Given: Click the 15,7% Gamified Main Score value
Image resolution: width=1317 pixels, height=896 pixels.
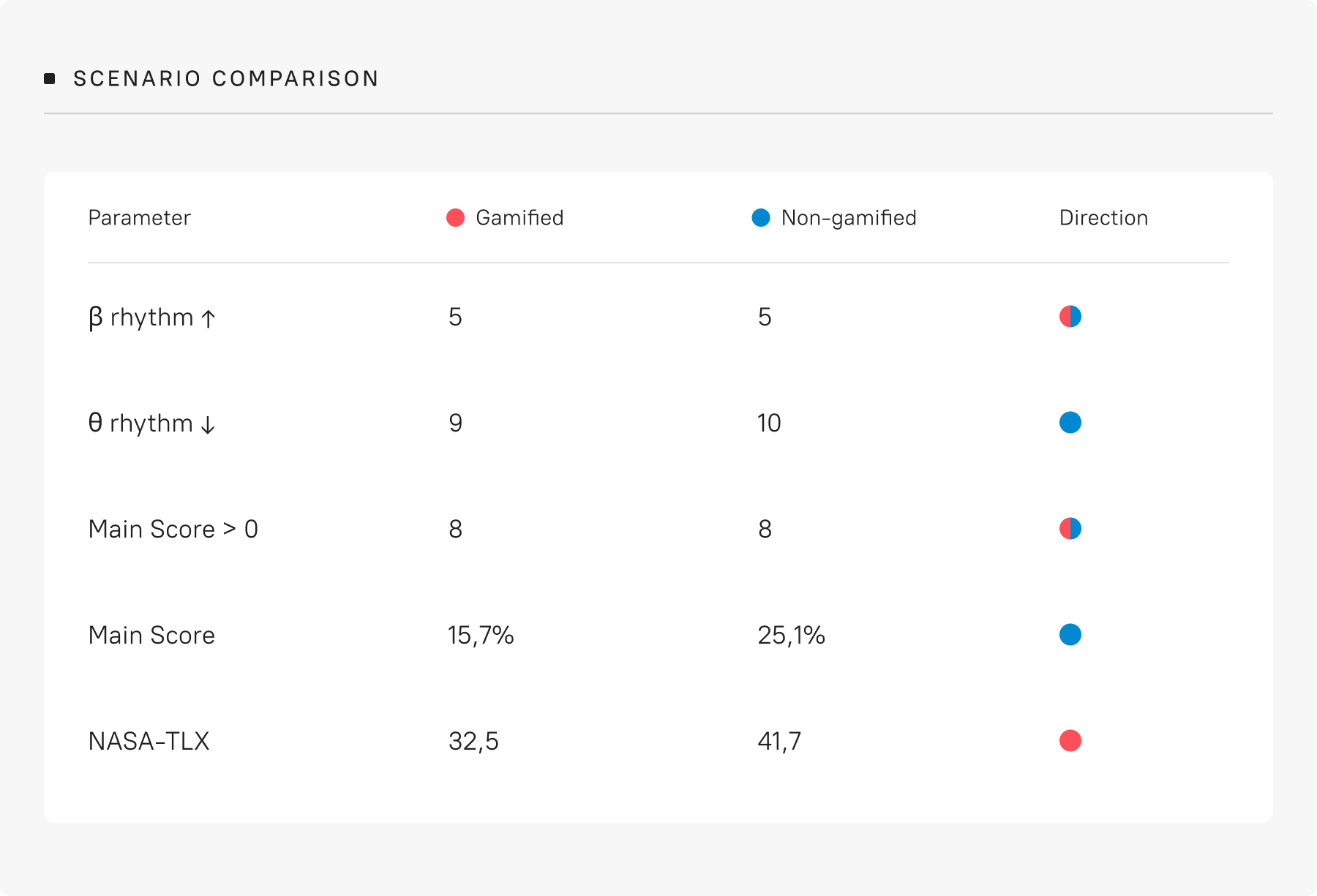Looking at the screenshot, I should click(481, 635).
